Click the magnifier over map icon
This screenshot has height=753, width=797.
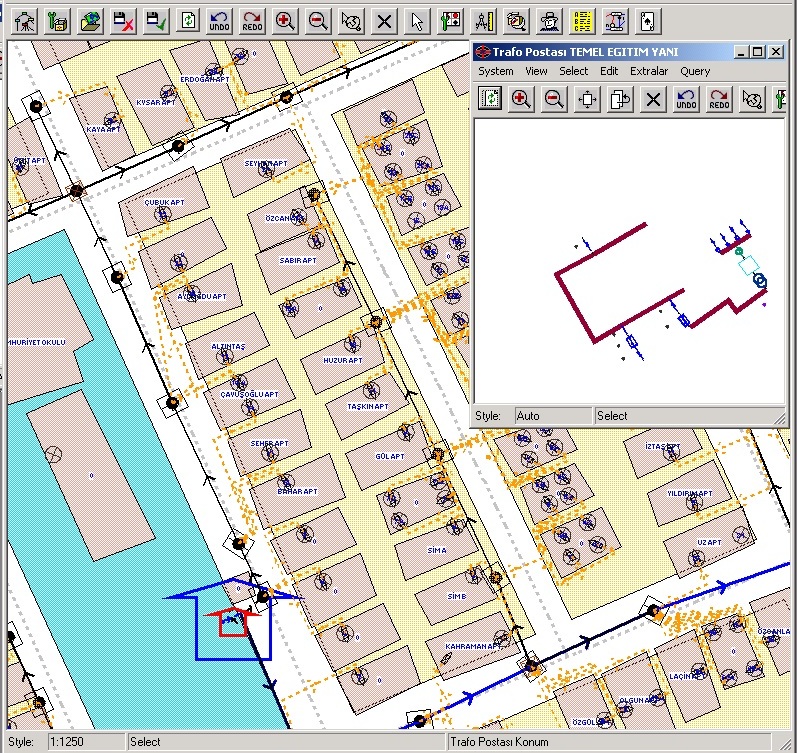tap(516, 21)
